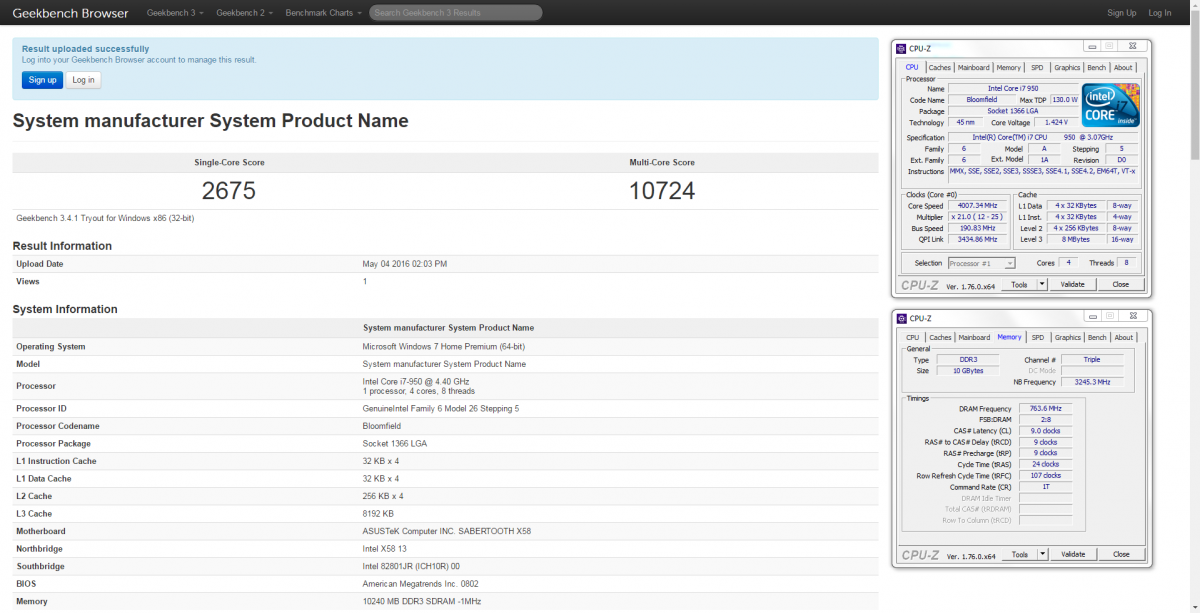The image size is (1200, 613).
Task: Select the Mainboard tab in the Memory-tab CPU-Z window
Action: click(x=973, y=338)
